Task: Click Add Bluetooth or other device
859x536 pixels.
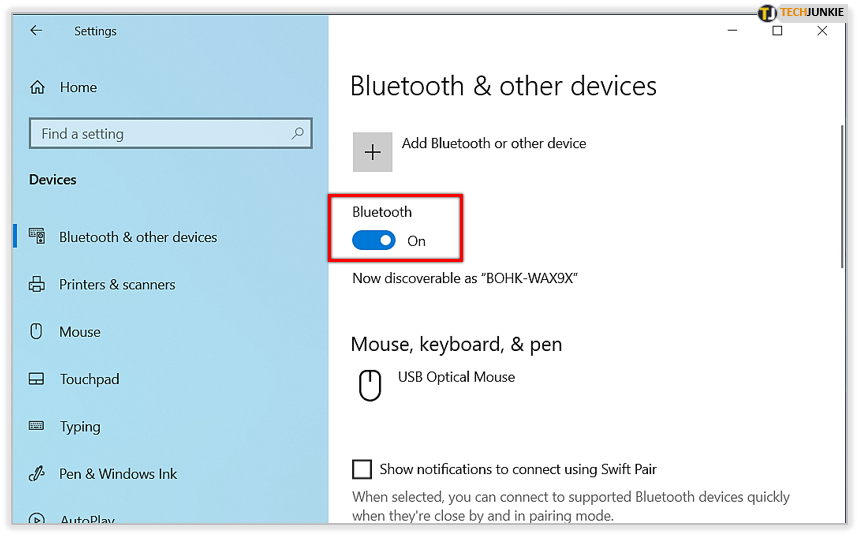Action: 494,144
